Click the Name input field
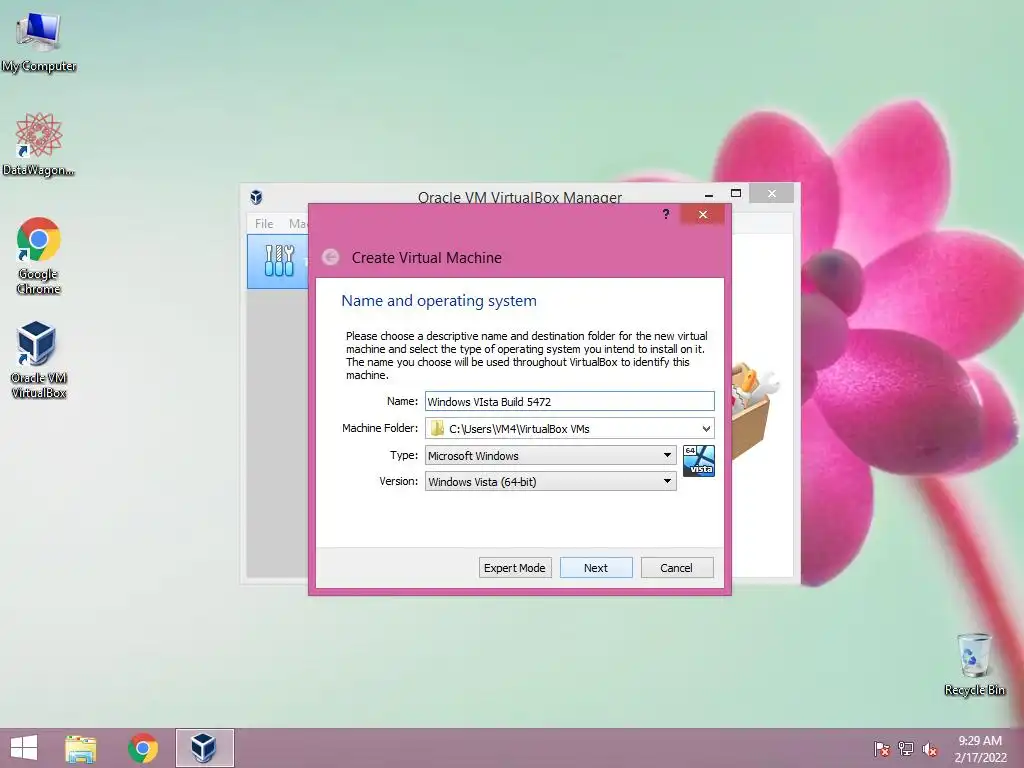 [x=569, y=401]
